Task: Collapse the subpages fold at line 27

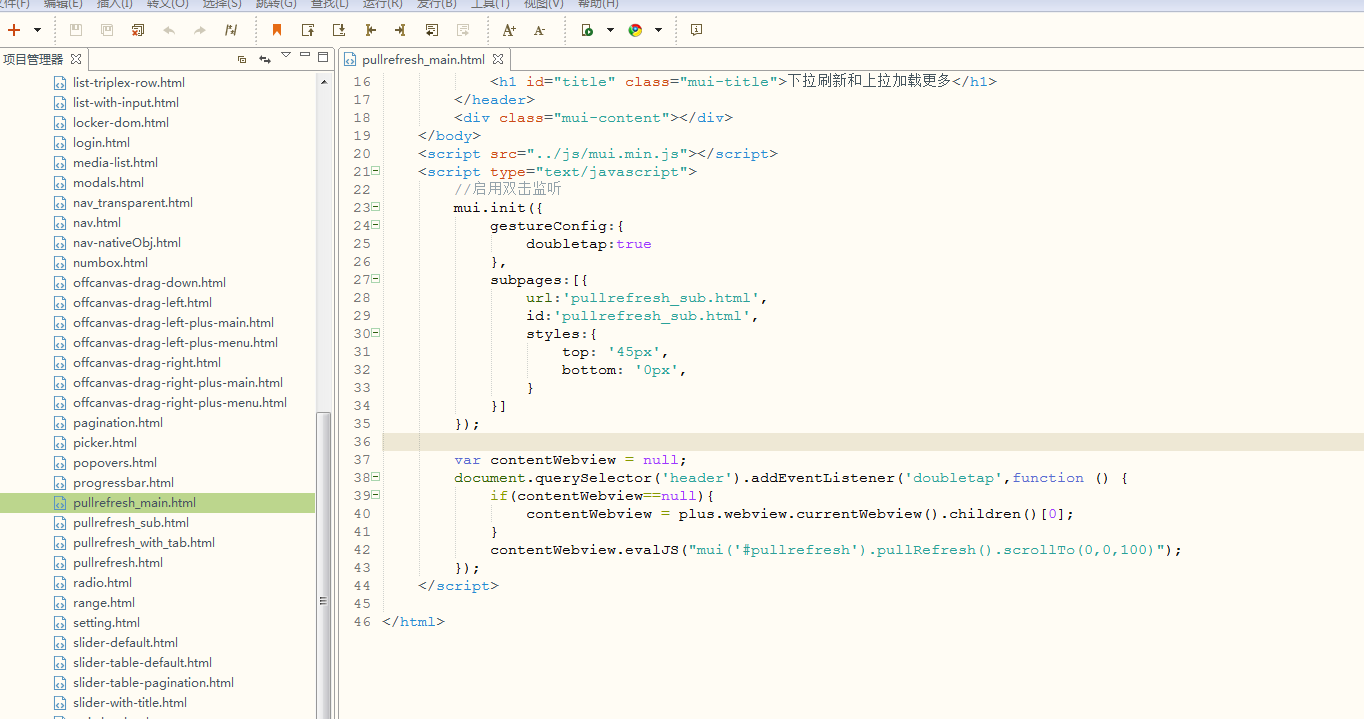Action: (376, 279)
